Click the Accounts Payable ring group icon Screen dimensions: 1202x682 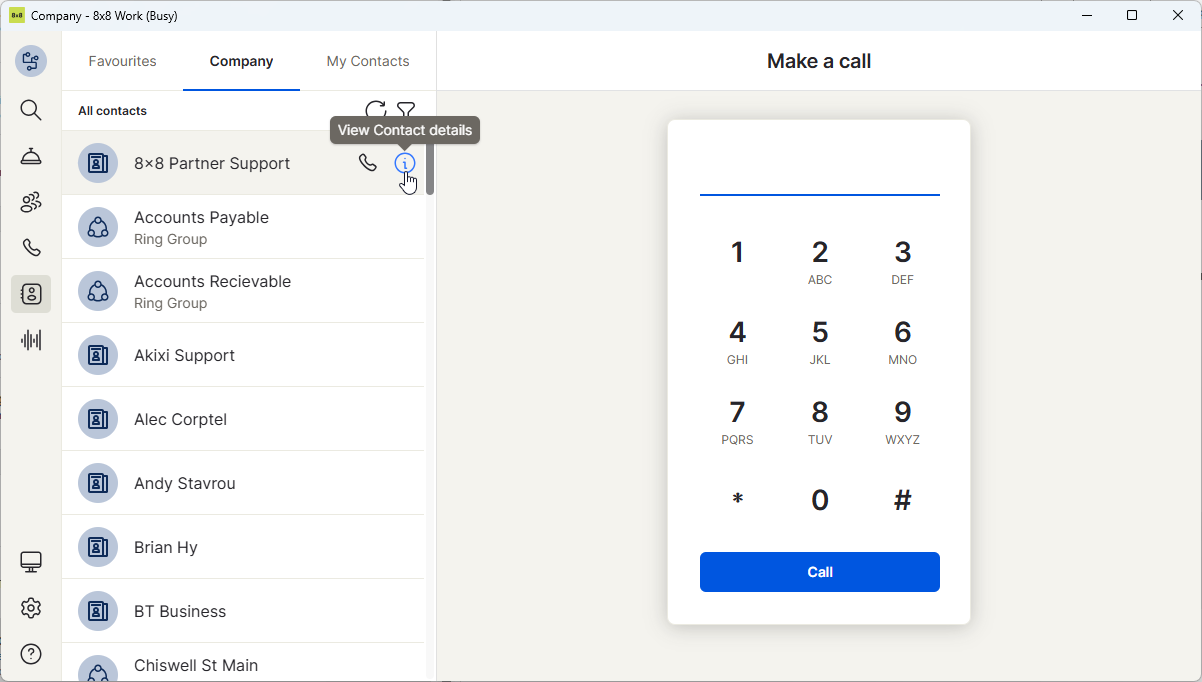[x=98, y=227]
